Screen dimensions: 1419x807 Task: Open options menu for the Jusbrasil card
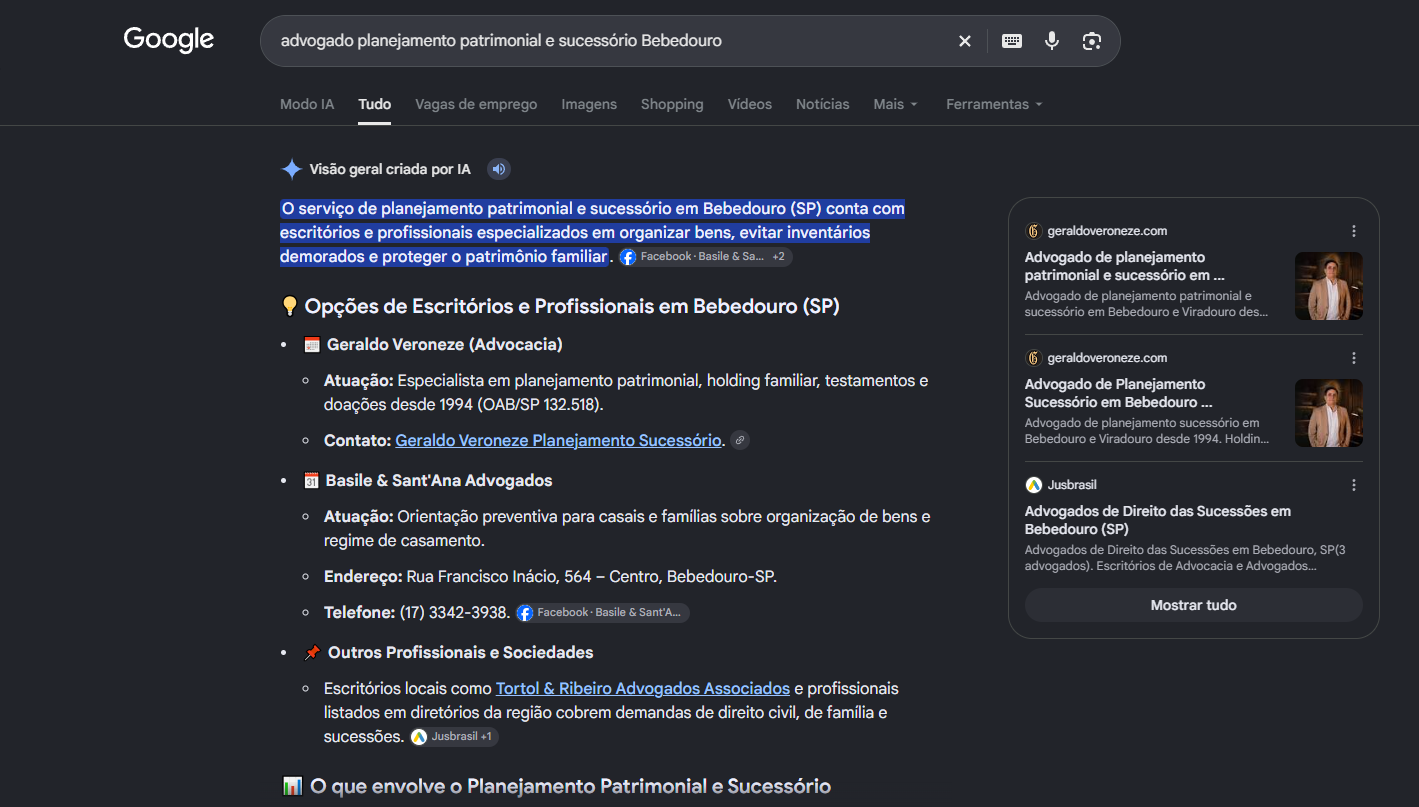(x=1354, y=485)
